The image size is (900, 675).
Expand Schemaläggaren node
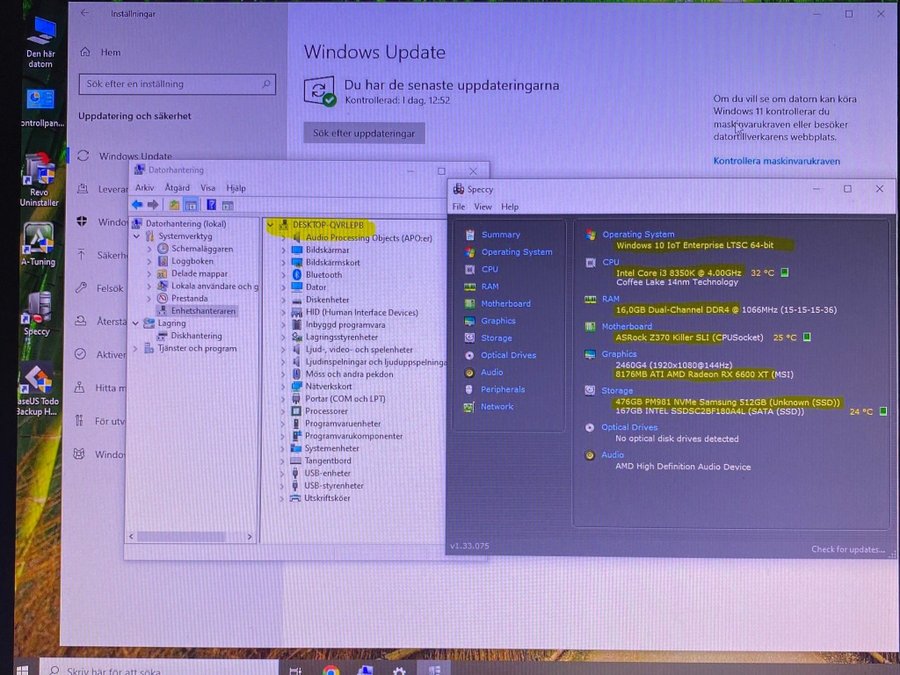tap(149, 249)
